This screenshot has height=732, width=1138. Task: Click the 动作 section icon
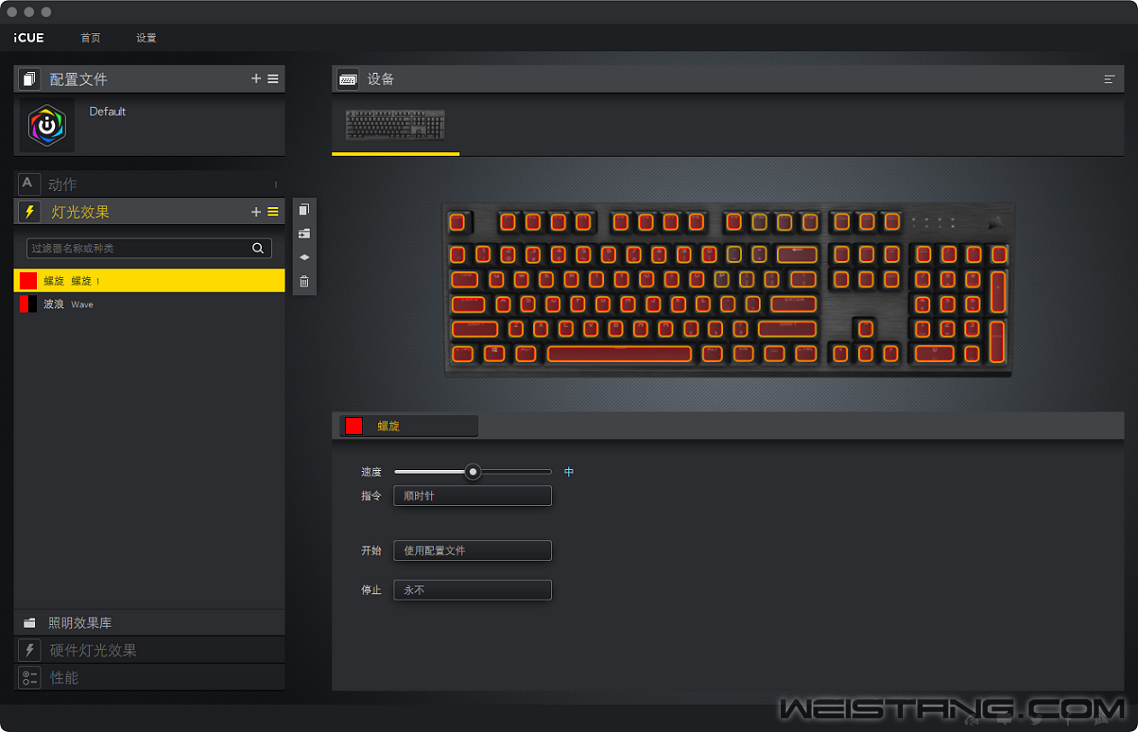pos(28,184)
